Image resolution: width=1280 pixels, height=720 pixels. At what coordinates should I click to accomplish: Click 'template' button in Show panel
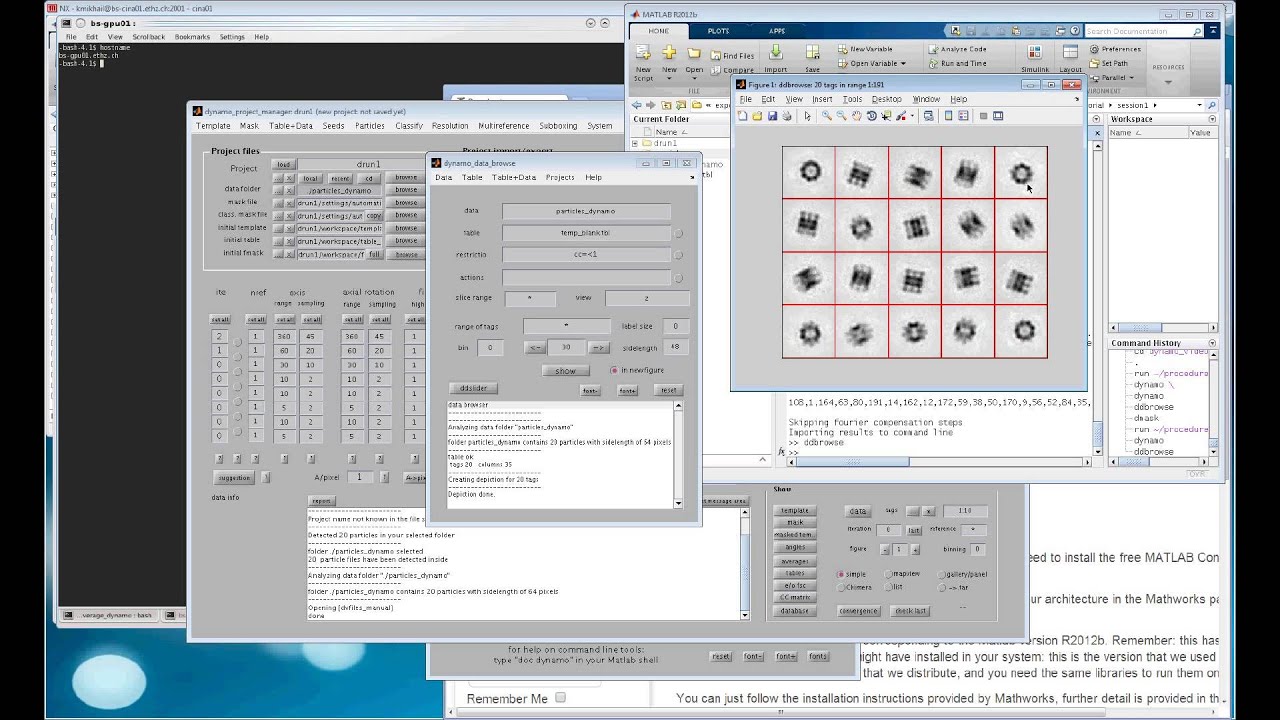pos(795,510)
